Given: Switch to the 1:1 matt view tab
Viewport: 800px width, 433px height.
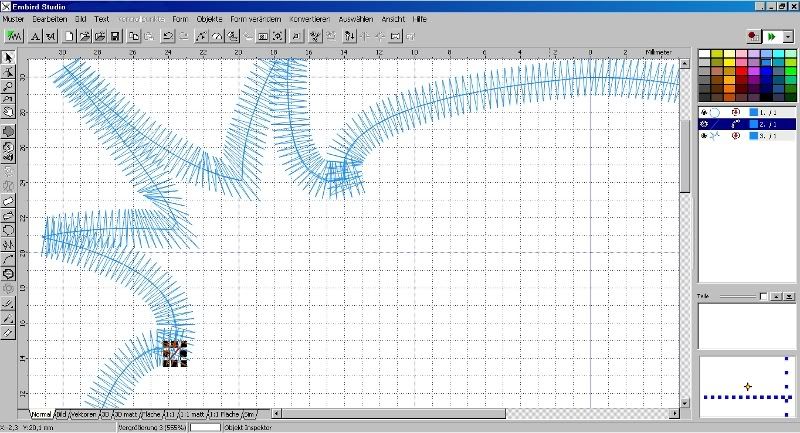Looking at the screenshot, I should click(x=193, y=415).
